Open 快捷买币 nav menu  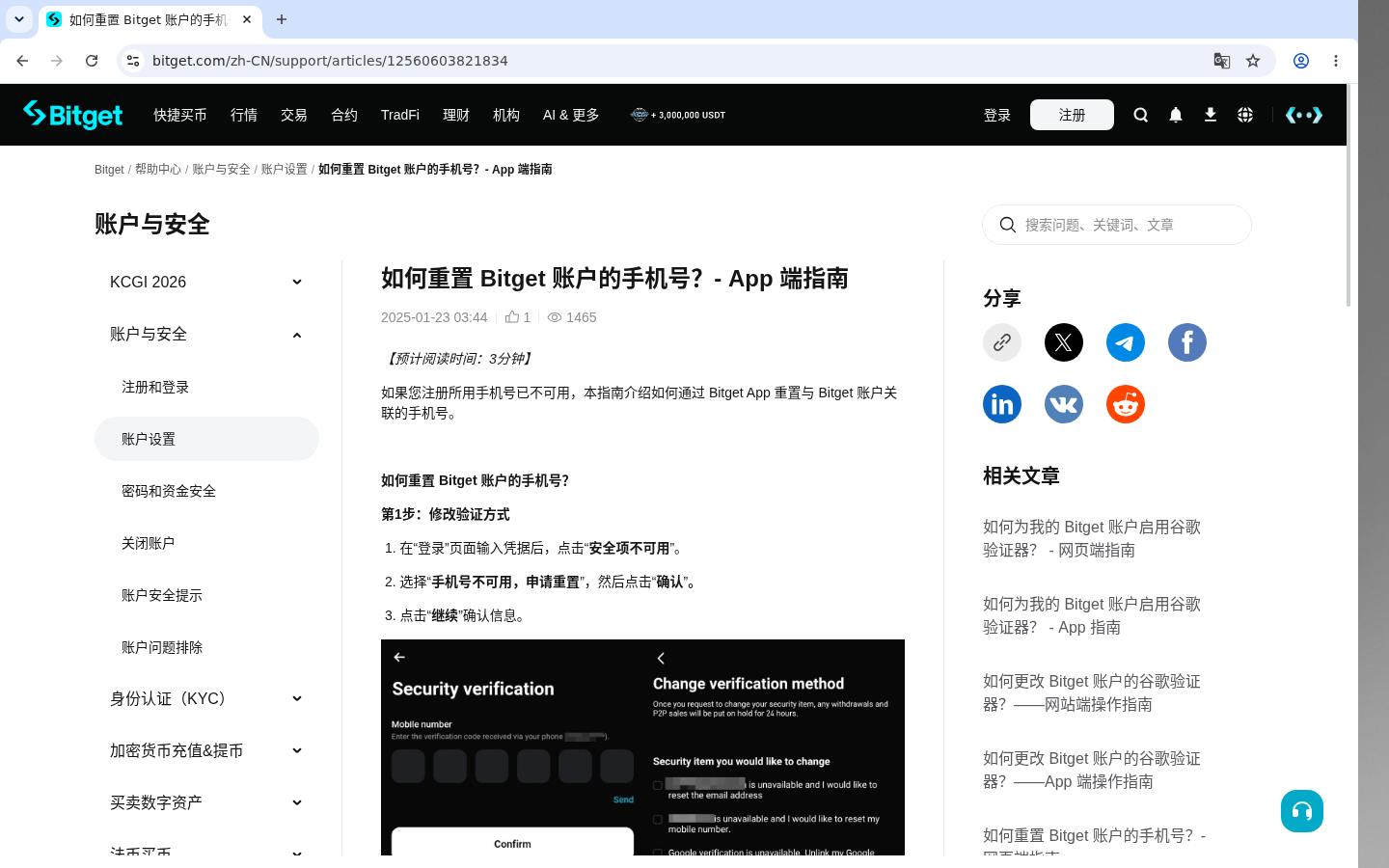click(x=180, y=115)
